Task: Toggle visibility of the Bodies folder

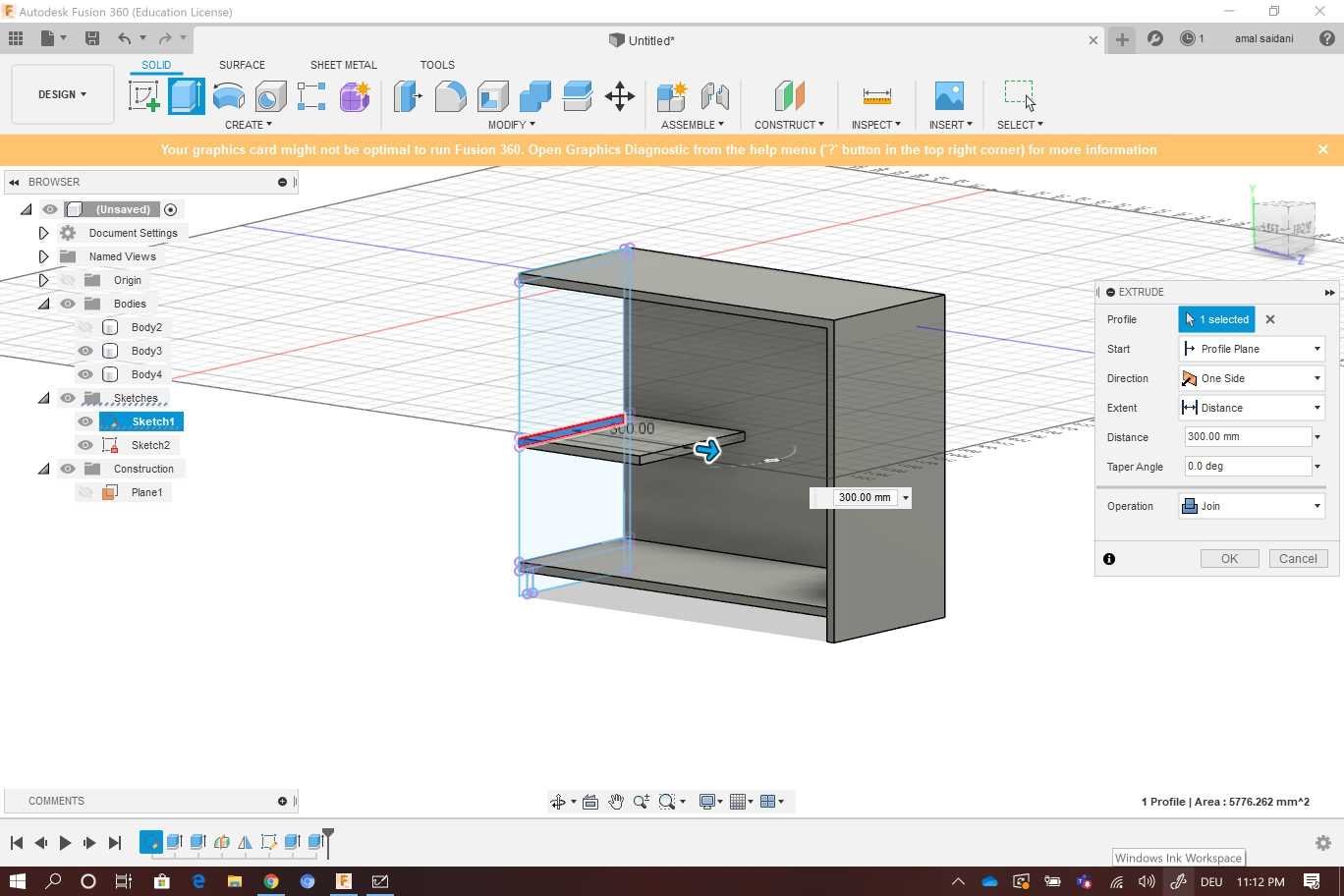Action: click(68, 304)
